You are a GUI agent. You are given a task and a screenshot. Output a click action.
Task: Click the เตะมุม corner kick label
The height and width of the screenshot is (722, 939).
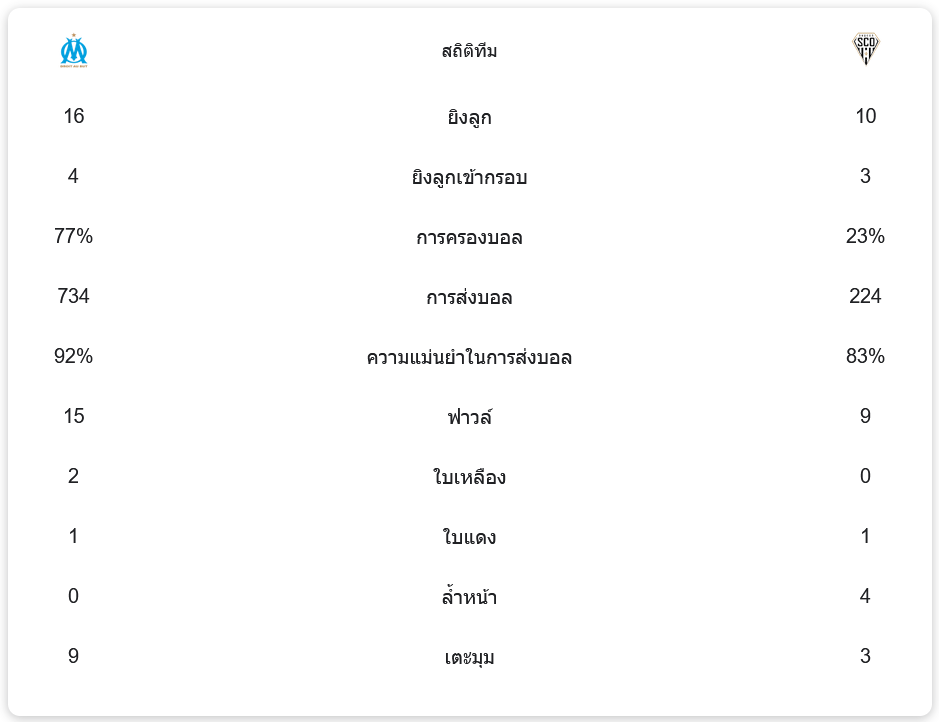pos(470,657)
